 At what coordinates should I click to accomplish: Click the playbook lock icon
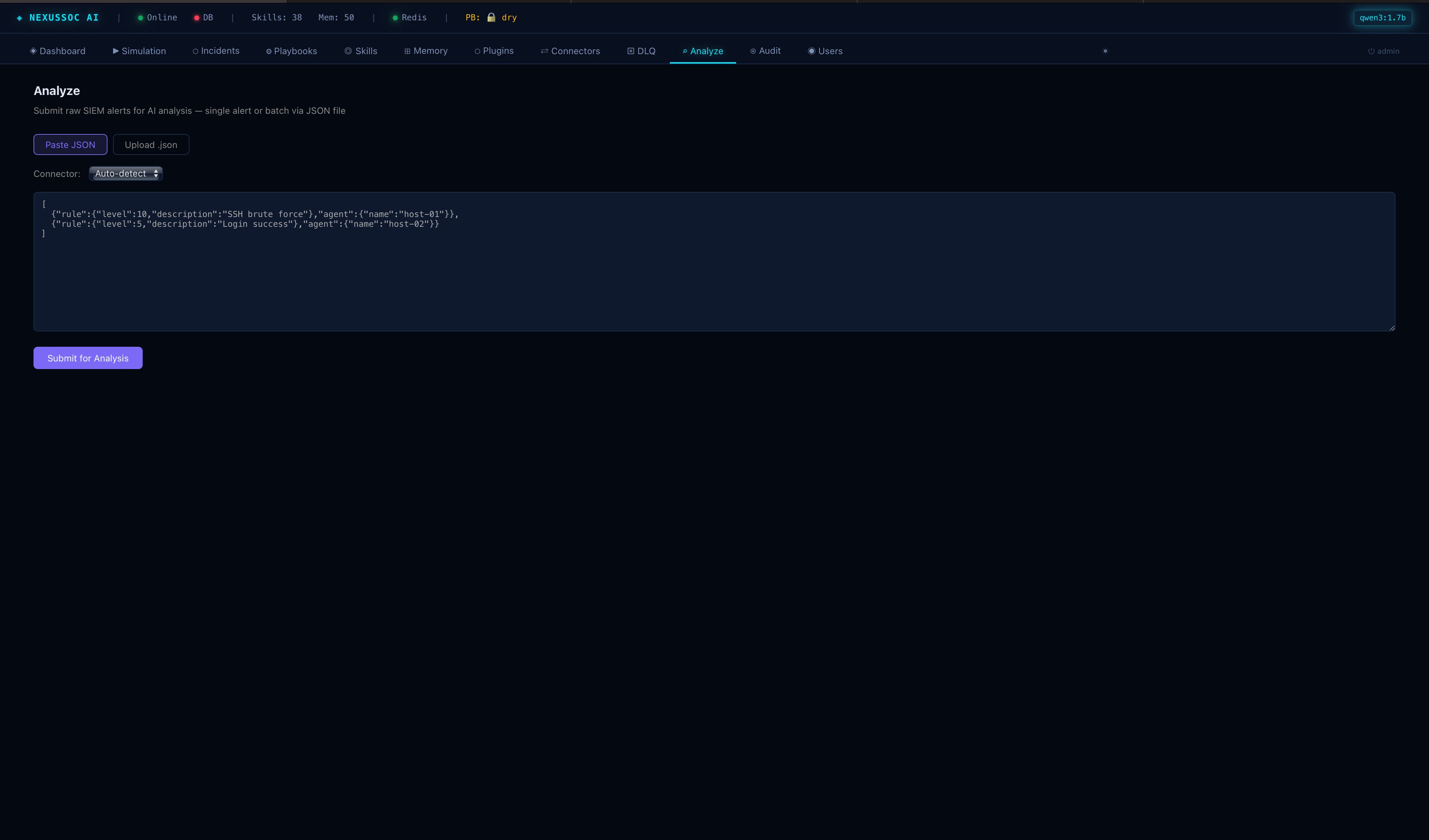point(491,17)
